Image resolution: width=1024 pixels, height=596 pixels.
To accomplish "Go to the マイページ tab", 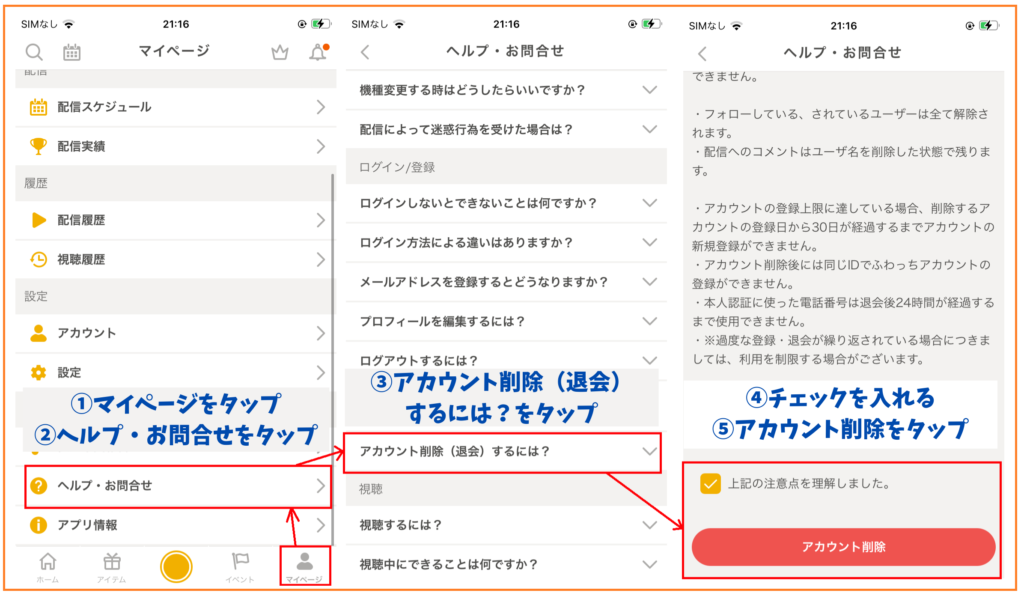I will coord(304,567).
